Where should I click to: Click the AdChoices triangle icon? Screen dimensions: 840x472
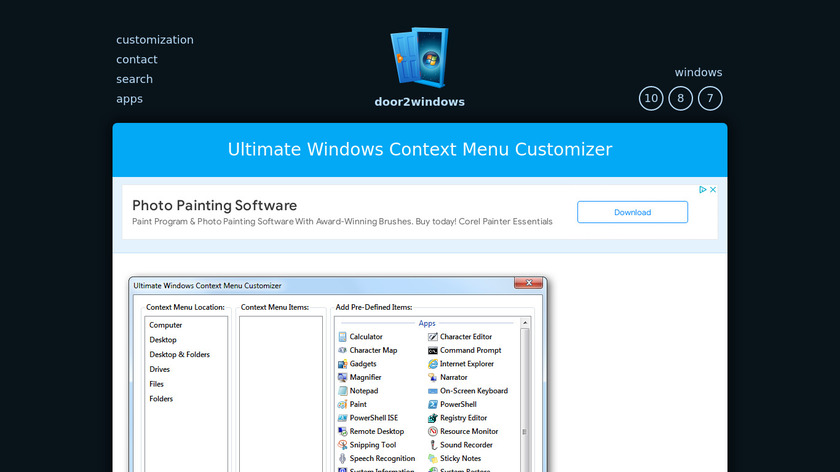tap(702, 190)
